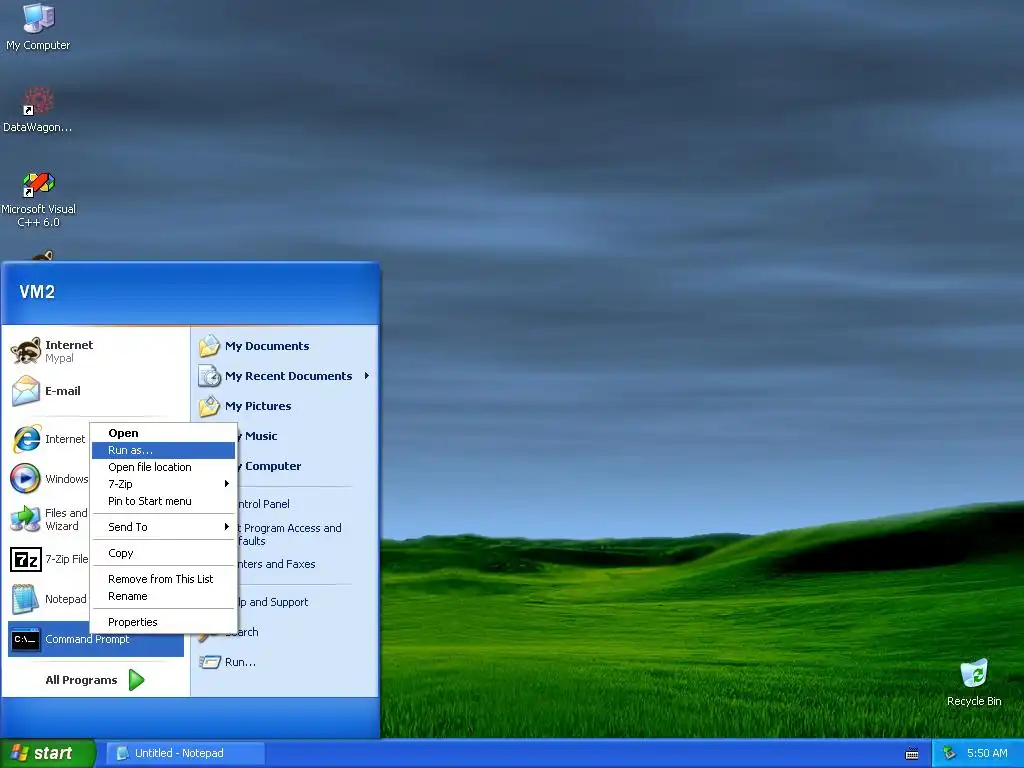
Task: Click the Internet Explorer icon in Start menu
Action: coord(26,439)
